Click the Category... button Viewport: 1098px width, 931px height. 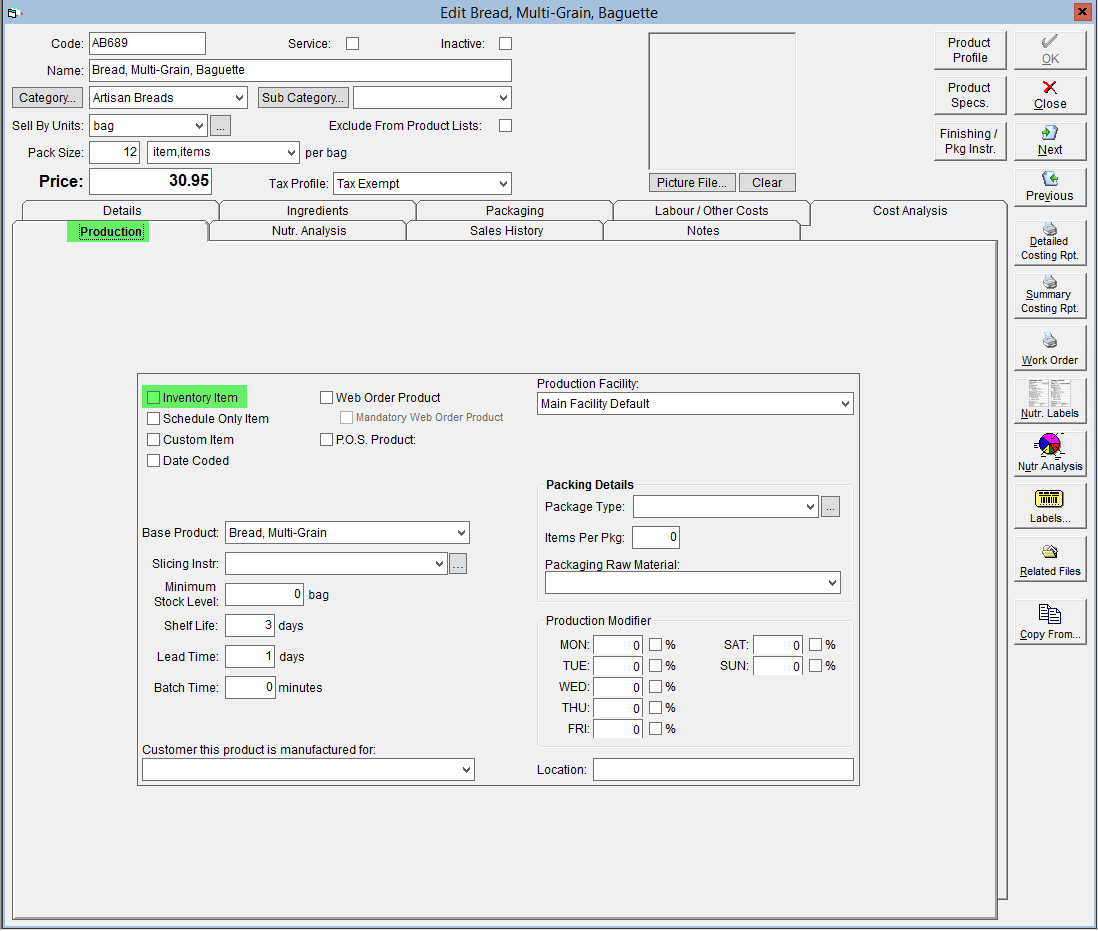(48, 98)
